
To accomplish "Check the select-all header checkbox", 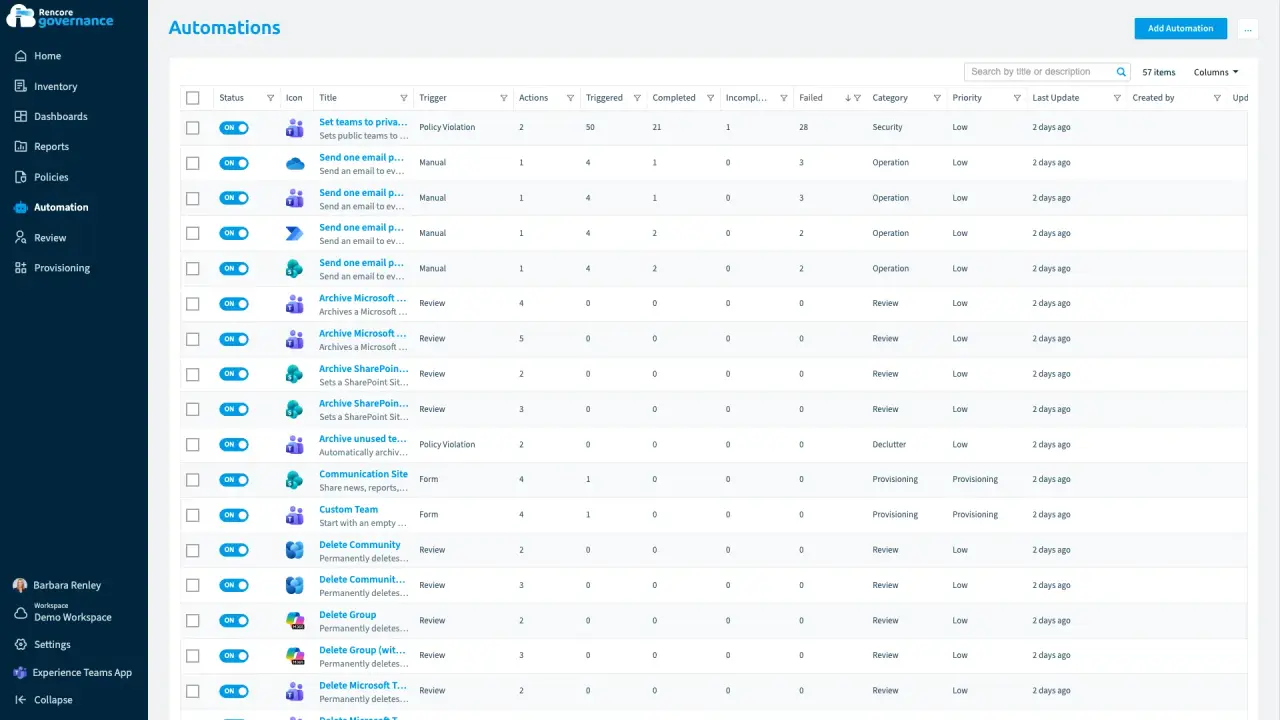I will point(193,98).
